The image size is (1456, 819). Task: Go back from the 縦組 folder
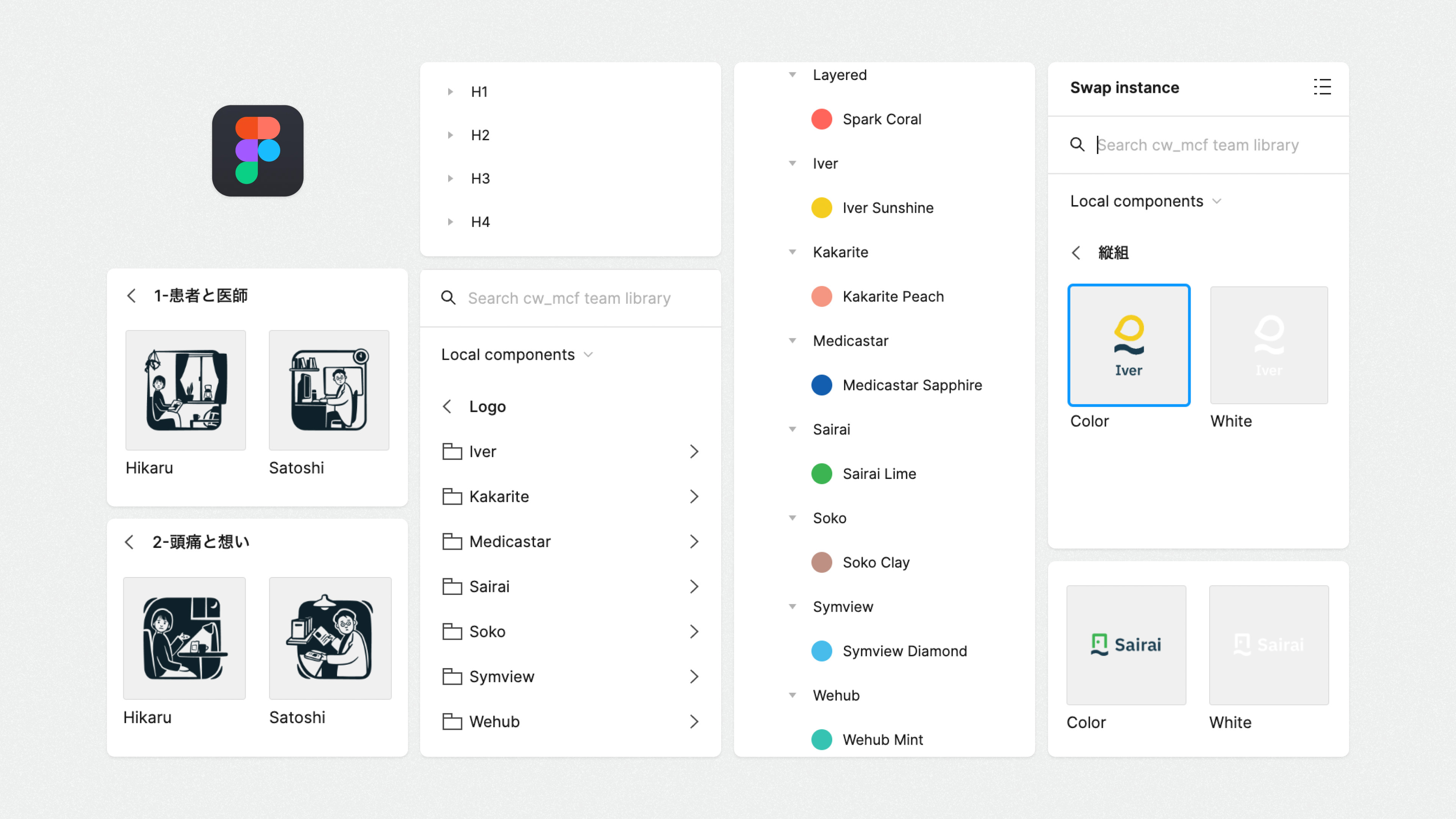click(x=1076, y=253)
